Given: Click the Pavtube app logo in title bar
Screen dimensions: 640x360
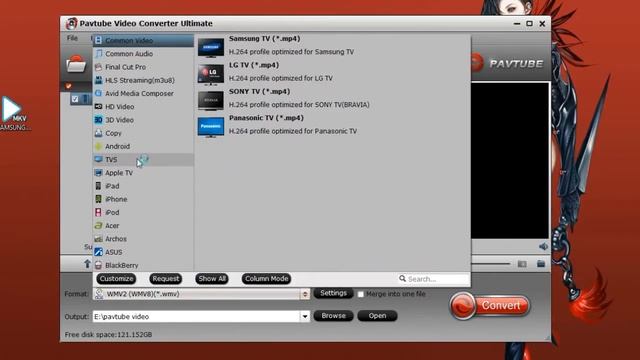Looking at the screenshot, I should (x=71, y=23).
